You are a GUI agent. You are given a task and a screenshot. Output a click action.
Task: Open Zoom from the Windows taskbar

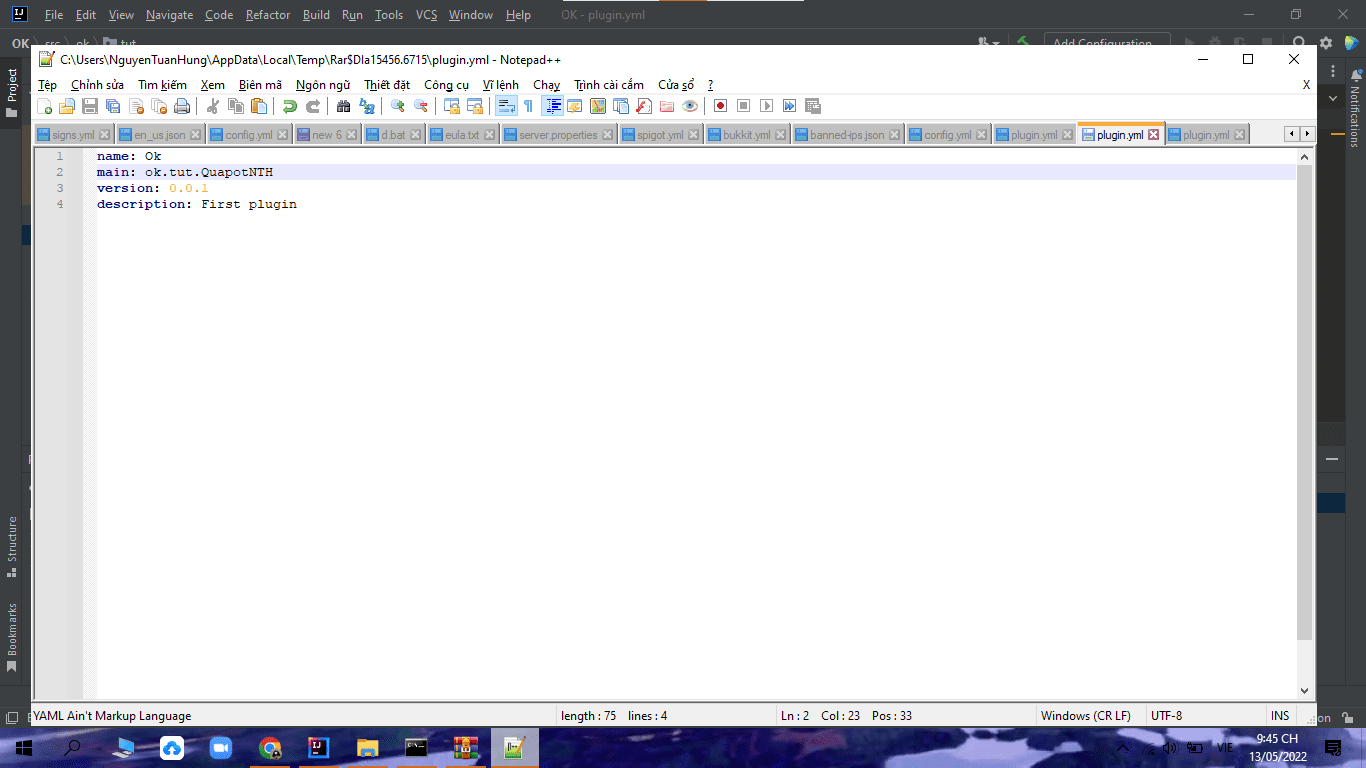[221, 747]
